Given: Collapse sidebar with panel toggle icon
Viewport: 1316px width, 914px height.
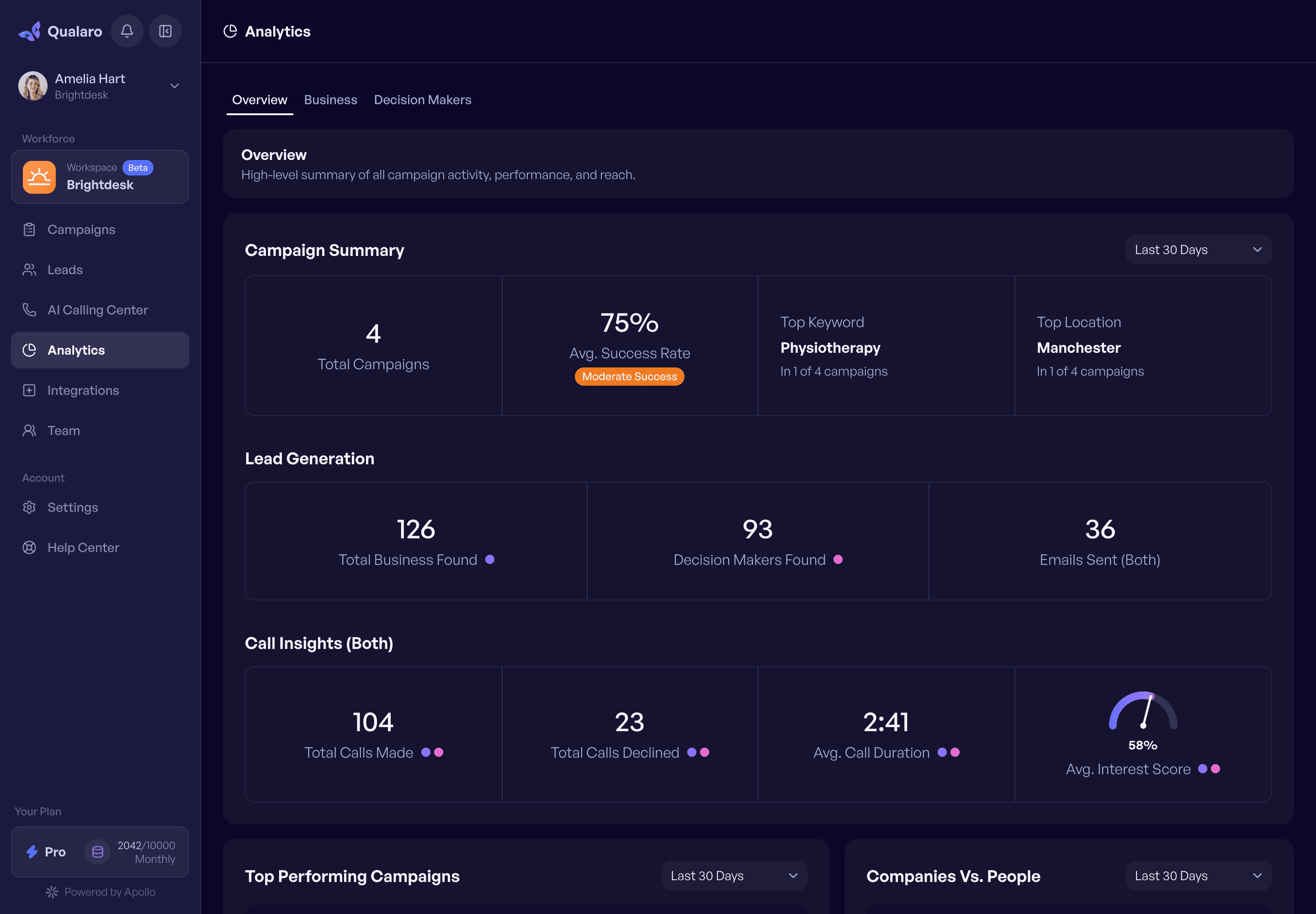Looking at the screenshot, I should tap(165, 31).
